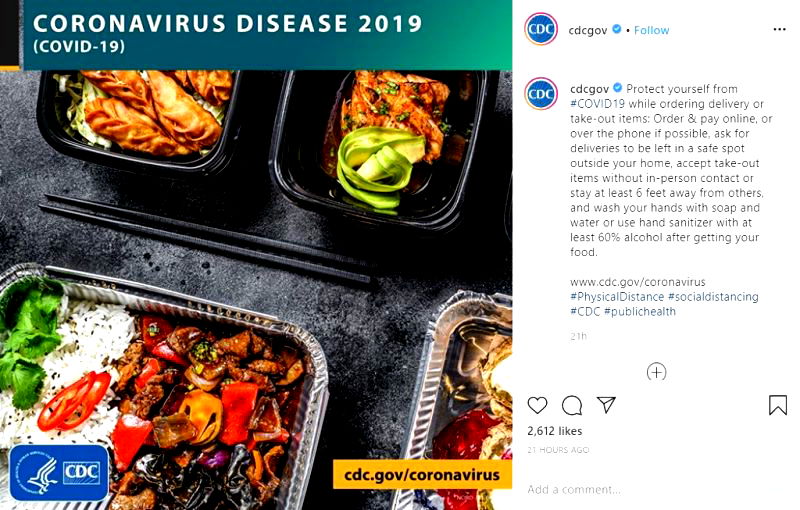The image size is (800, 510).
Task: Click the CDC logo badge on the photo
Action: coord(59,473)
